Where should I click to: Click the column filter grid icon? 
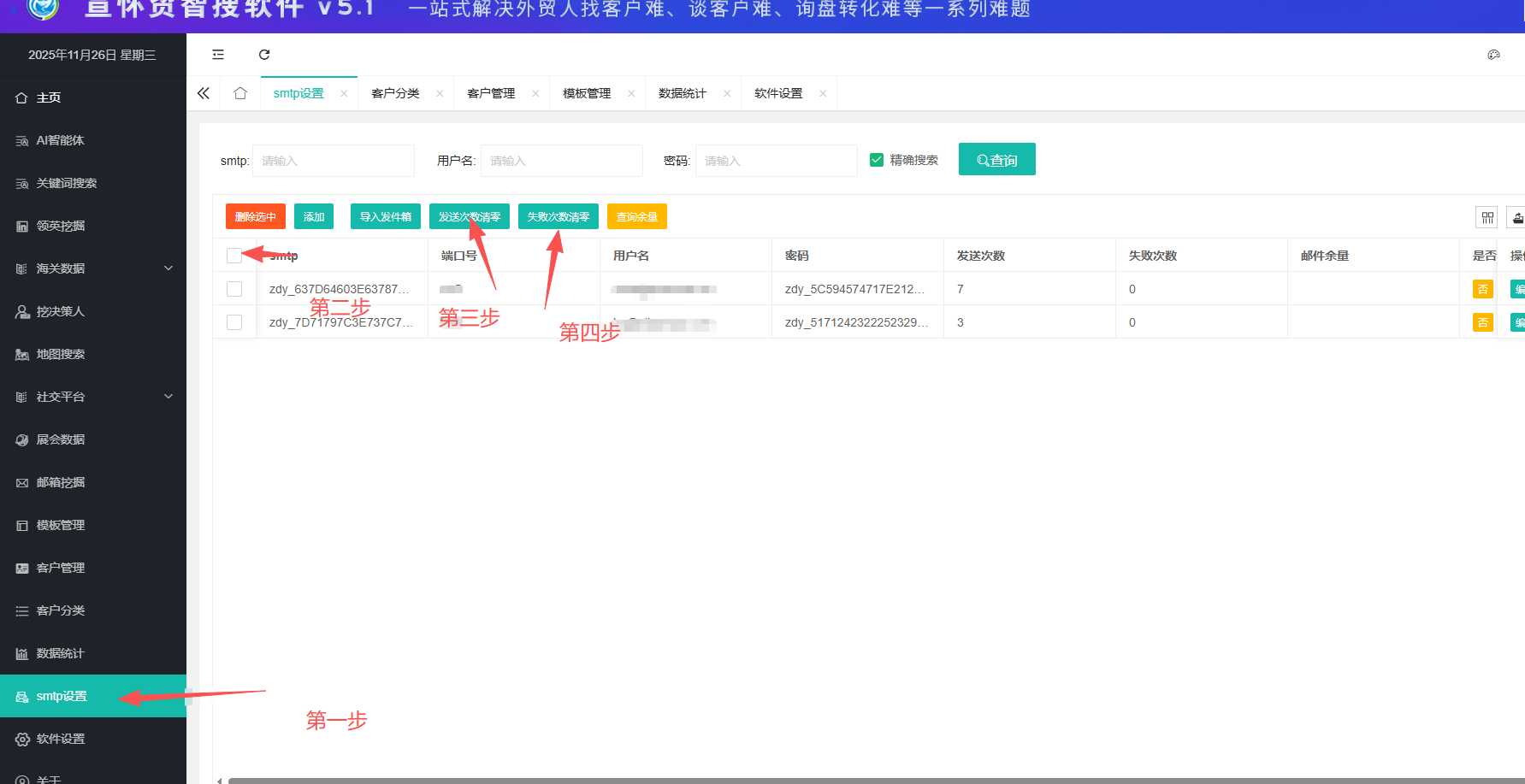tap(1487, 217)
